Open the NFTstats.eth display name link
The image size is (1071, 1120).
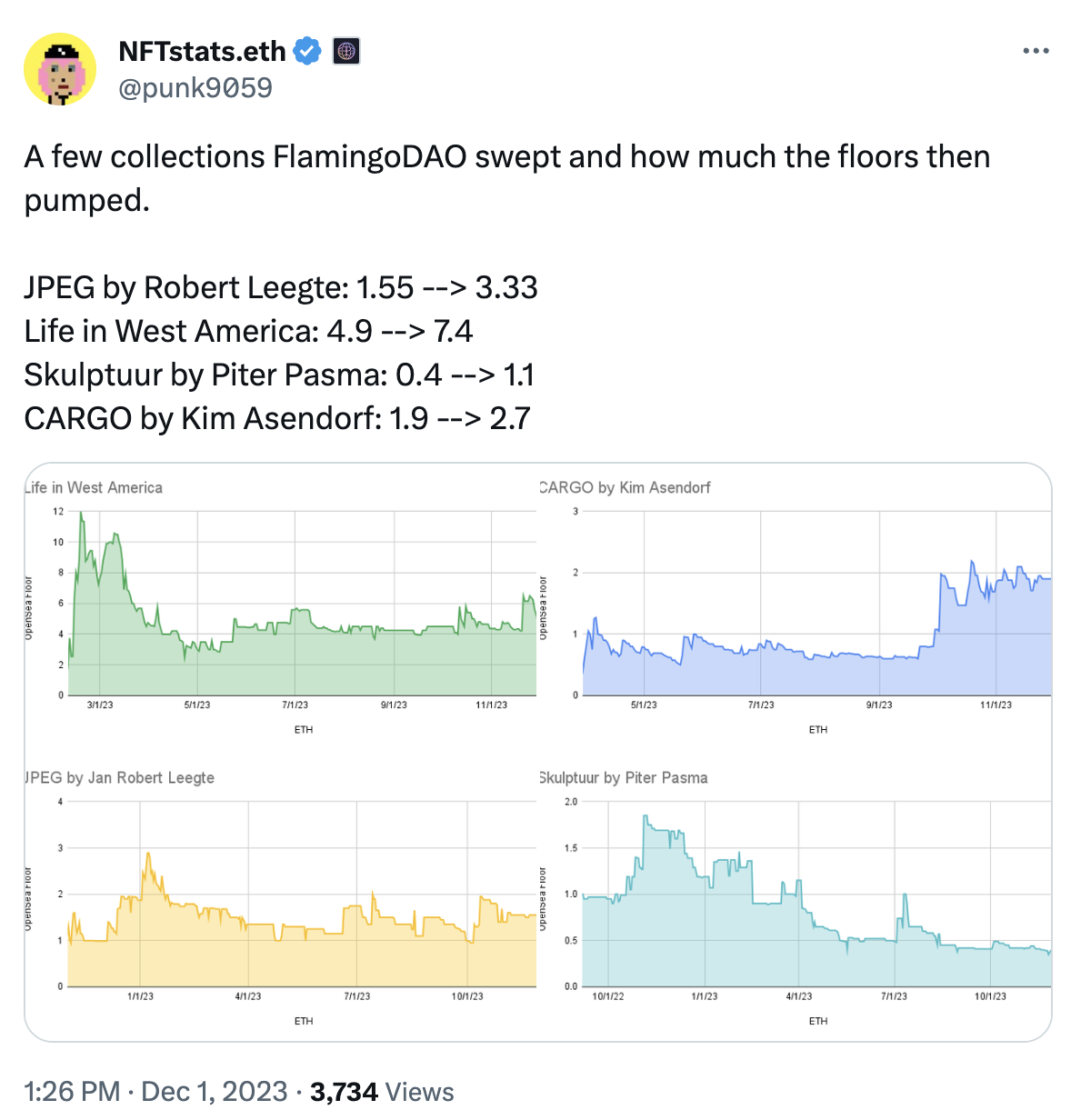point(202,51)
